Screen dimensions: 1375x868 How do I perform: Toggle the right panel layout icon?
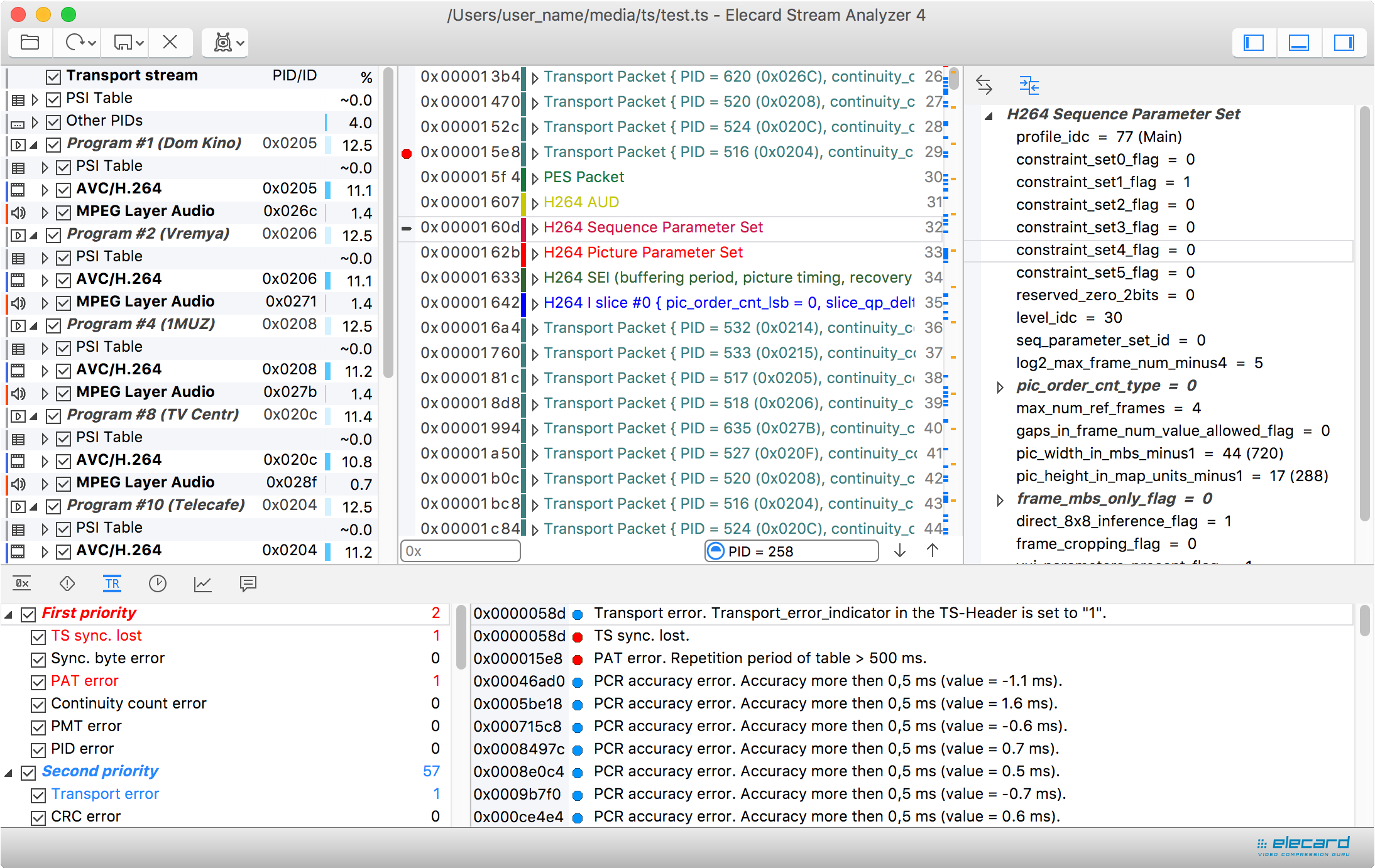[1344, 43]
